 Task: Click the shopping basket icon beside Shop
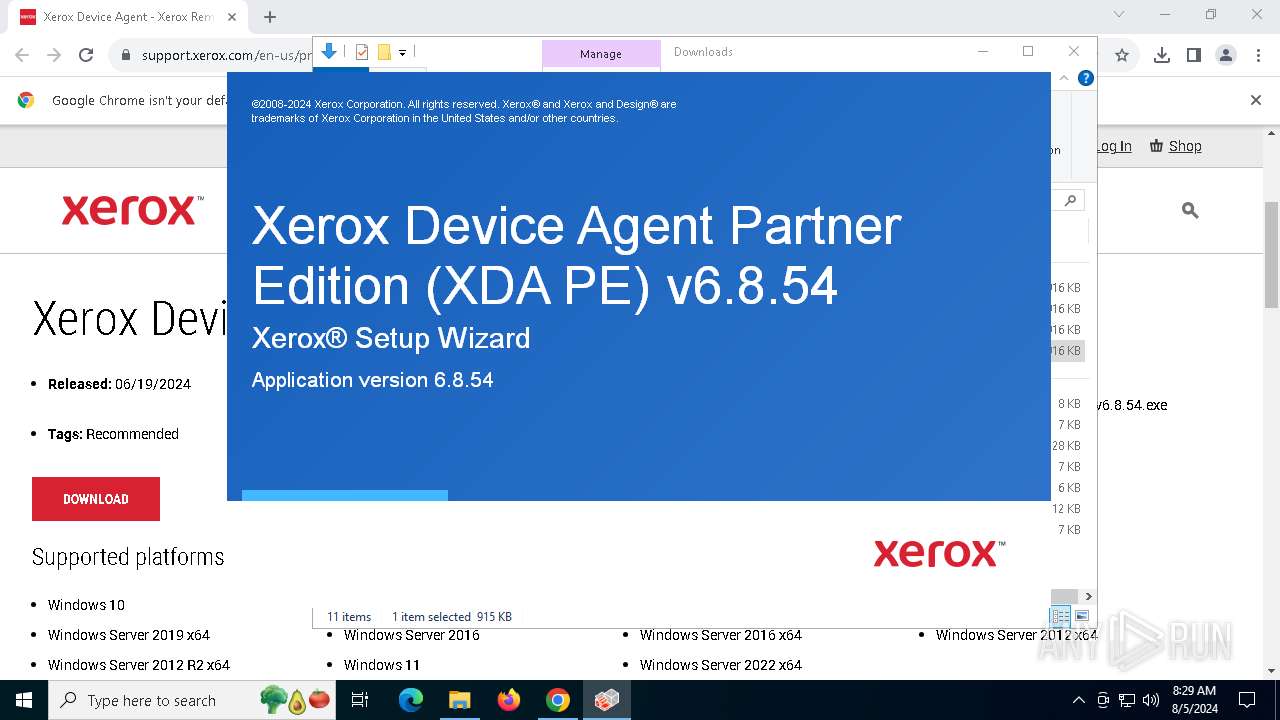[1156, 146]
